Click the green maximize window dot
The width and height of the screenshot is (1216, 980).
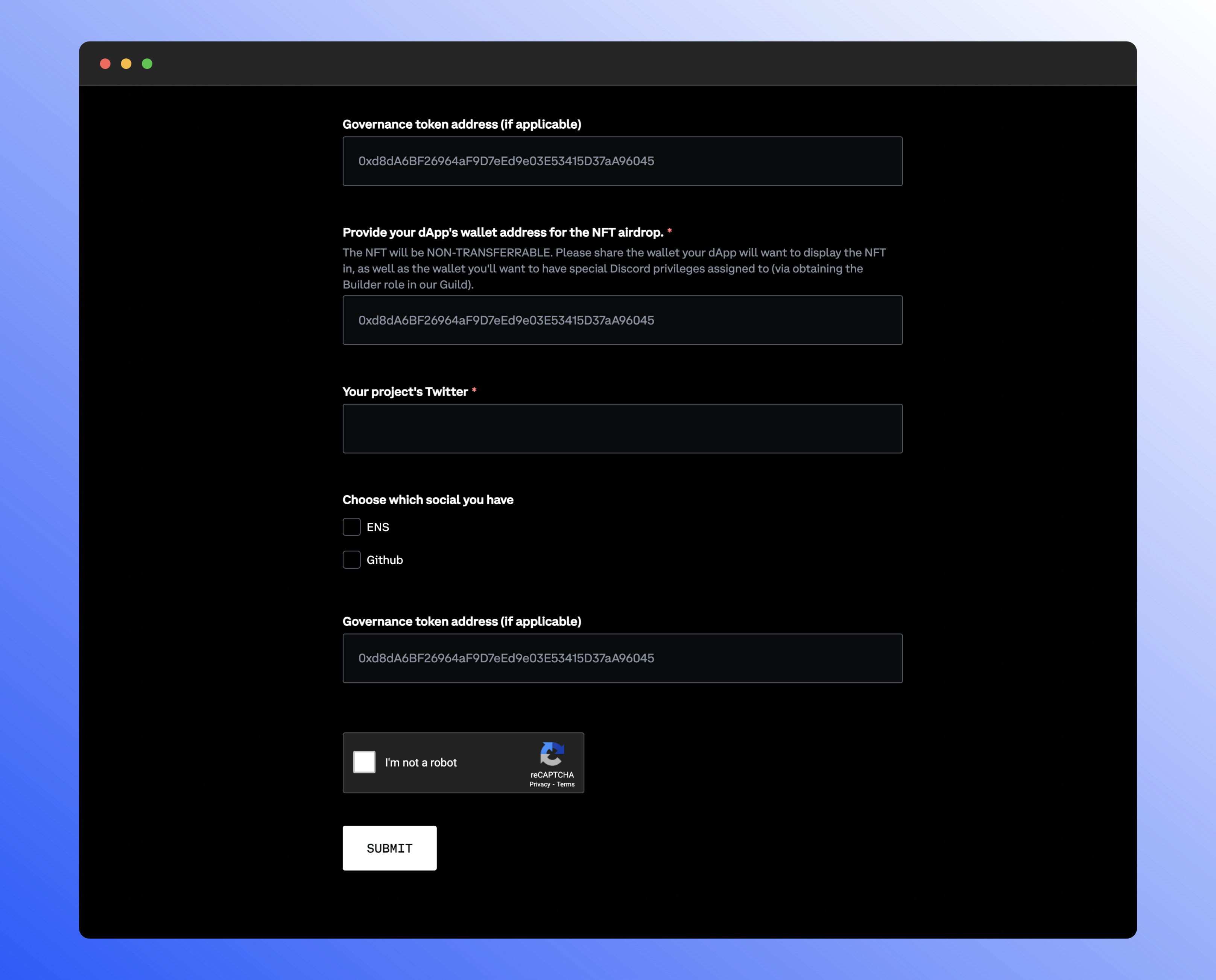click(x=147, y=64)
